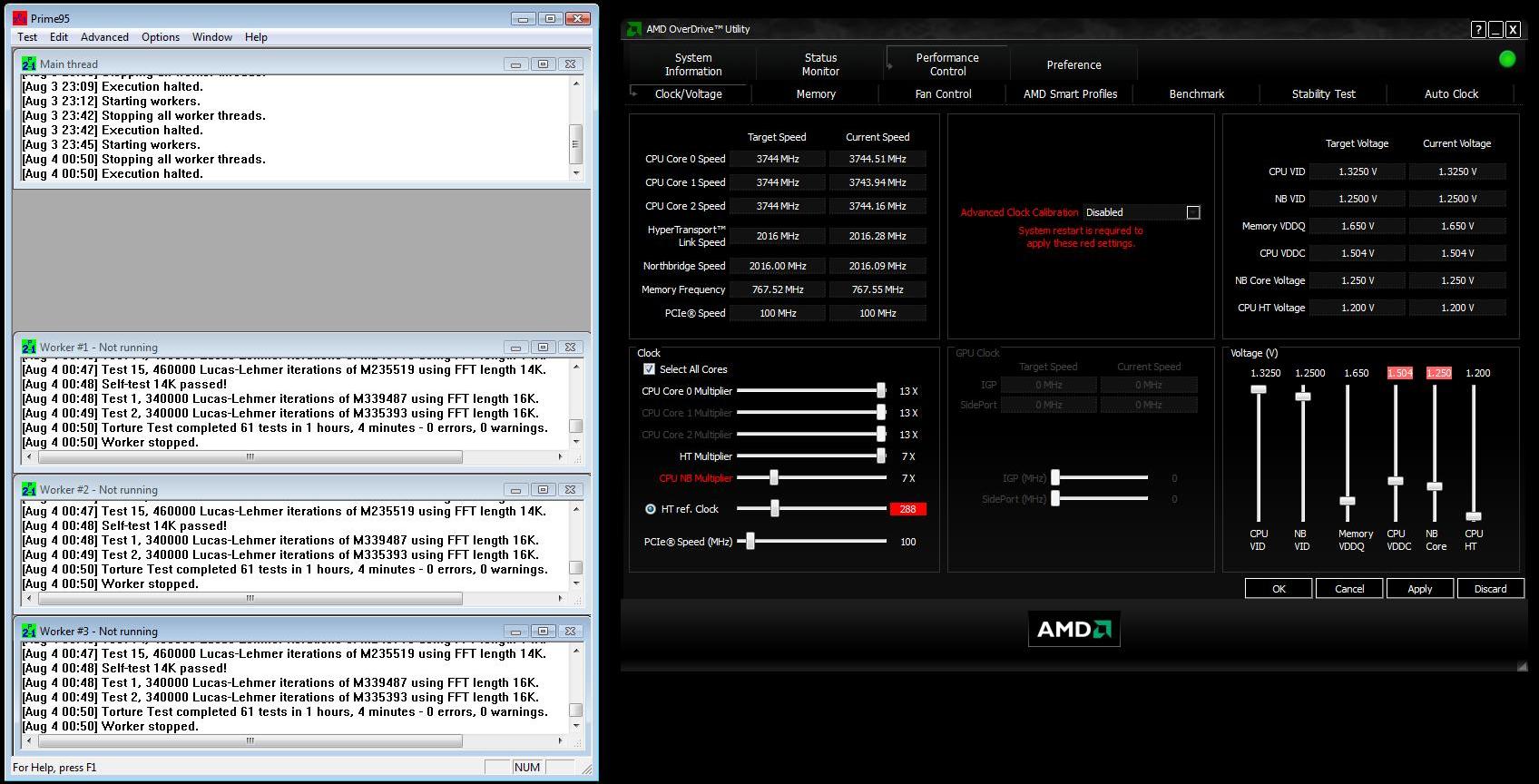
Task: Enable the Advanced Clock Calibration checkbox
Action: pos(1193,212)
